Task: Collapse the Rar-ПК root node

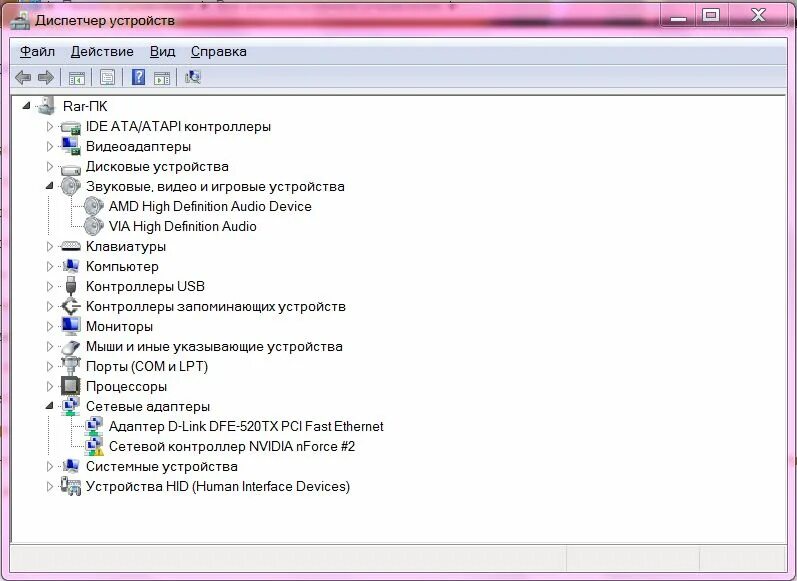Action: (x=26, y=106)
